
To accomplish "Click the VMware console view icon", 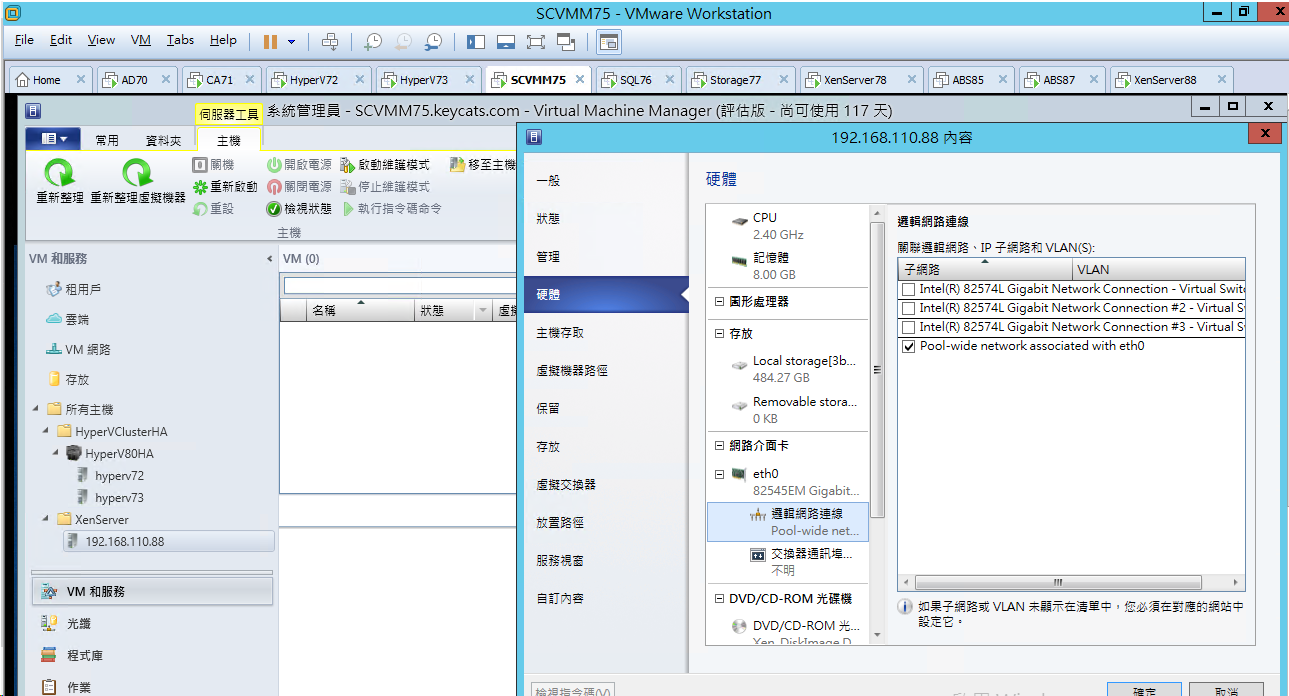I will [609, 42].
